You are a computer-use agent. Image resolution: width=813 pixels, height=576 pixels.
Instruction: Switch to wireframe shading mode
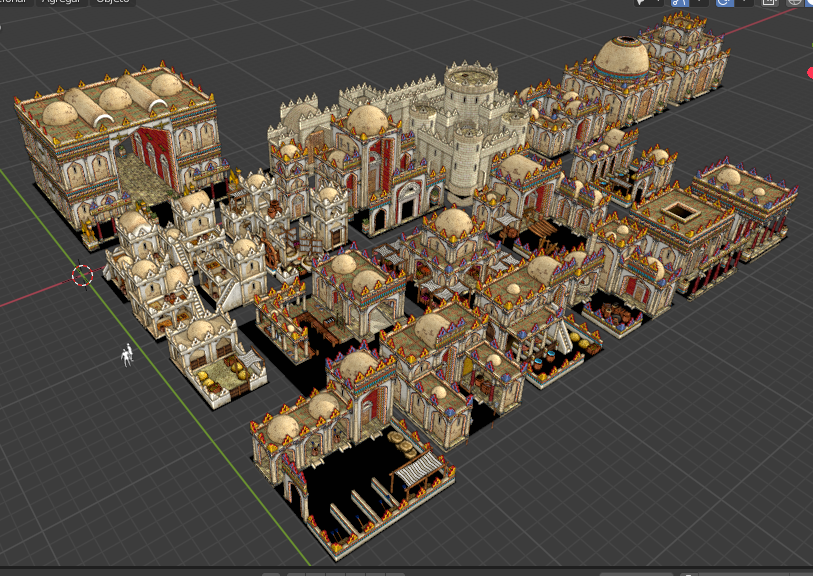pos(796,2)
